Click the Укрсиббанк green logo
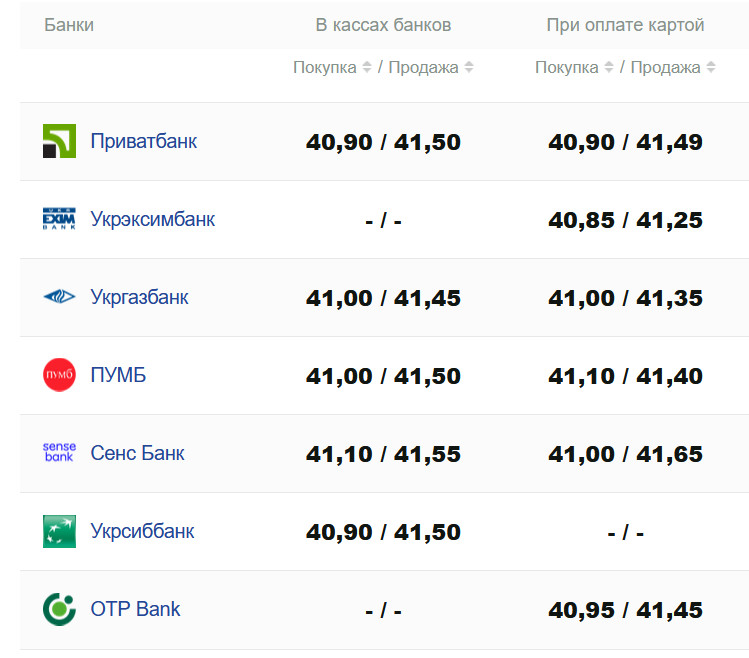Viewport: 749px width, 658px height. pos(59,531)
